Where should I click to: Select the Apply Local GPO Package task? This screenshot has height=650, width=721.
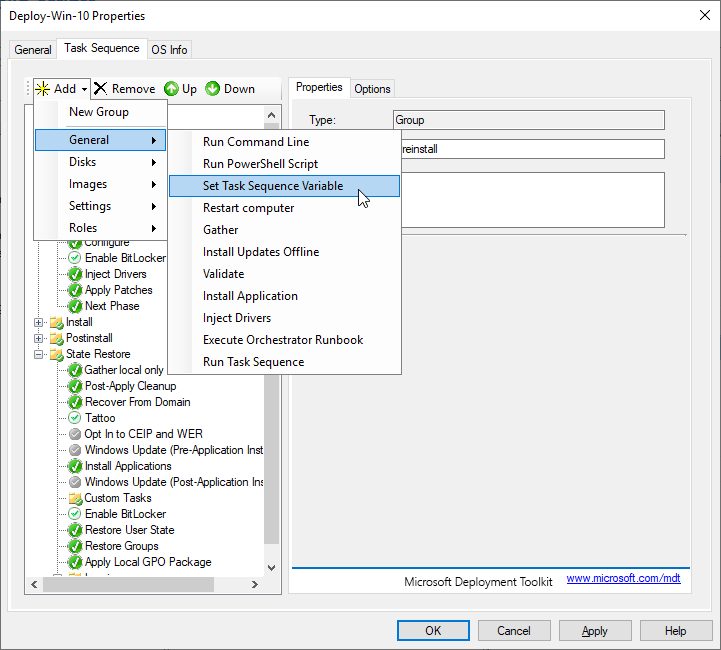(x=147, y=562)
